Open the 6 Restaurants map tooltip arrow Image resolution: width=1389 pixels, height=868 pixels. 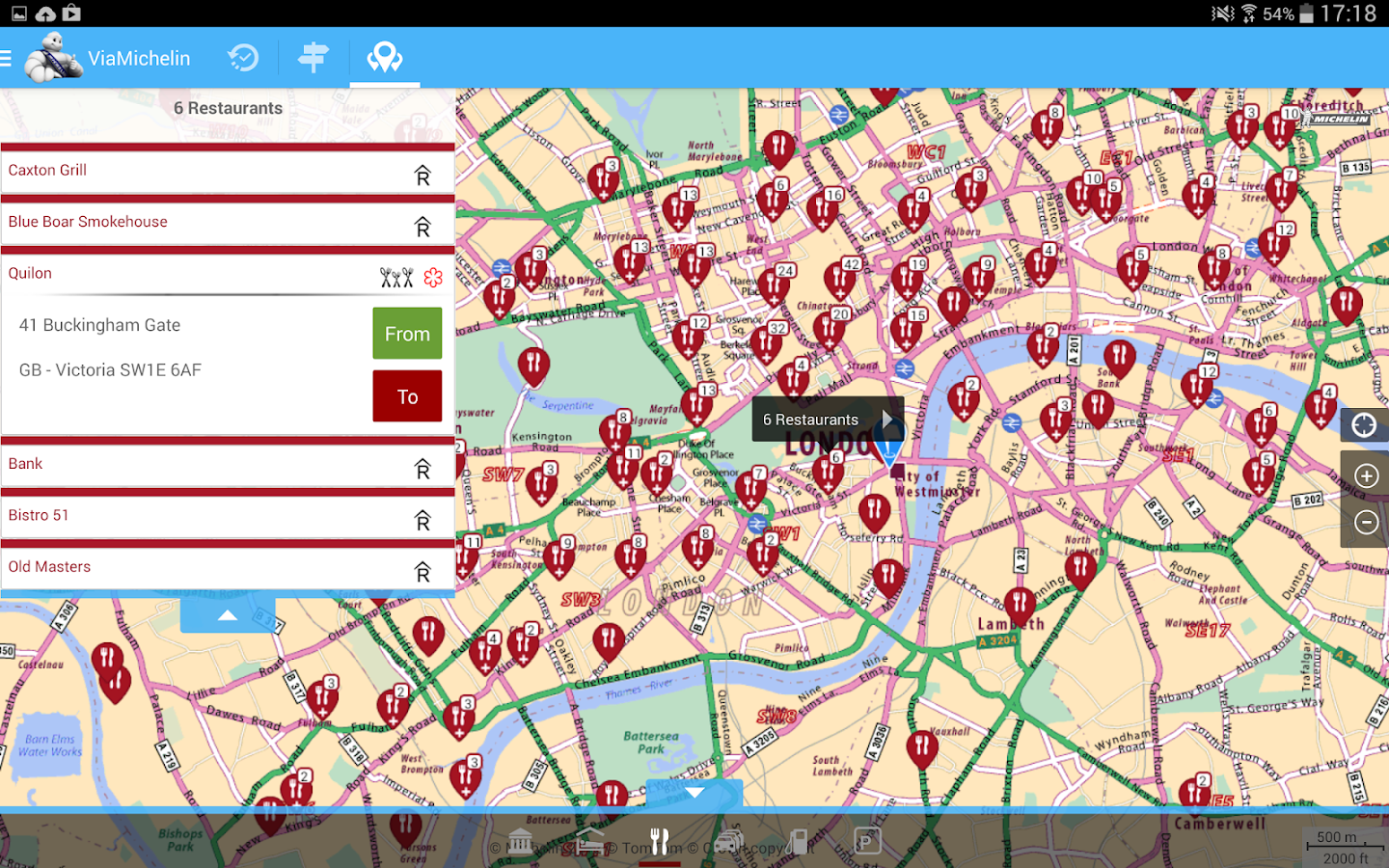[887, 420]
